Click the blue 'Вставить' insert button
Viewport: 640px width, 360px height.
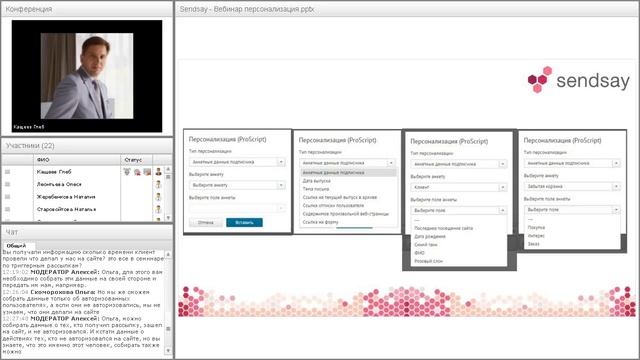244,222
